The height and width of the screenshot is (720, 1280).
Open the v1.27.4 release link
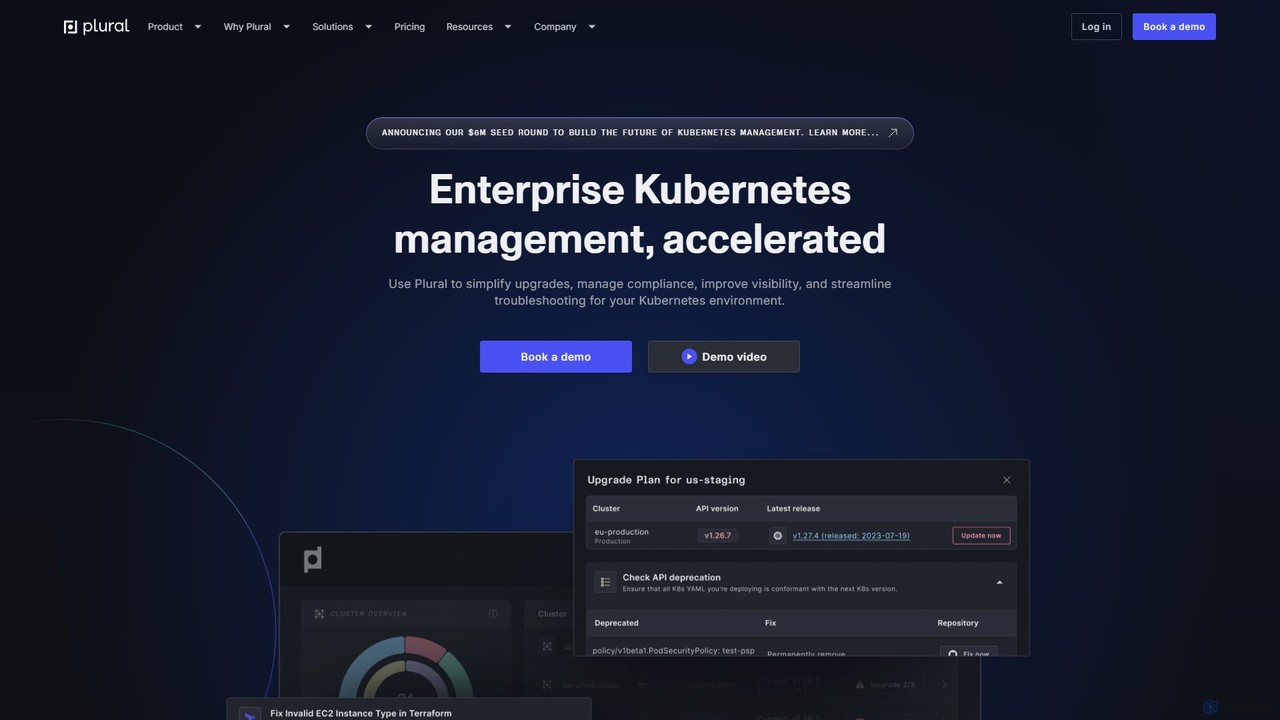[851, 536]
